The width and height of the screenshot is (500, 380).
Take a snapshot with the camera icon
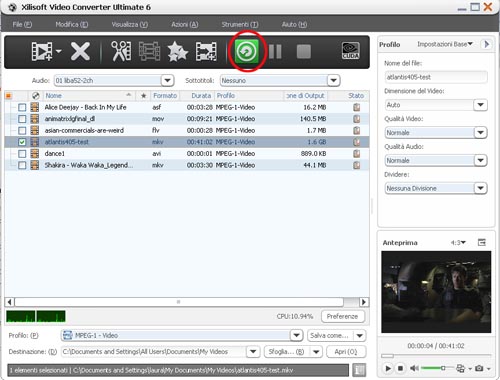point(479,368)
